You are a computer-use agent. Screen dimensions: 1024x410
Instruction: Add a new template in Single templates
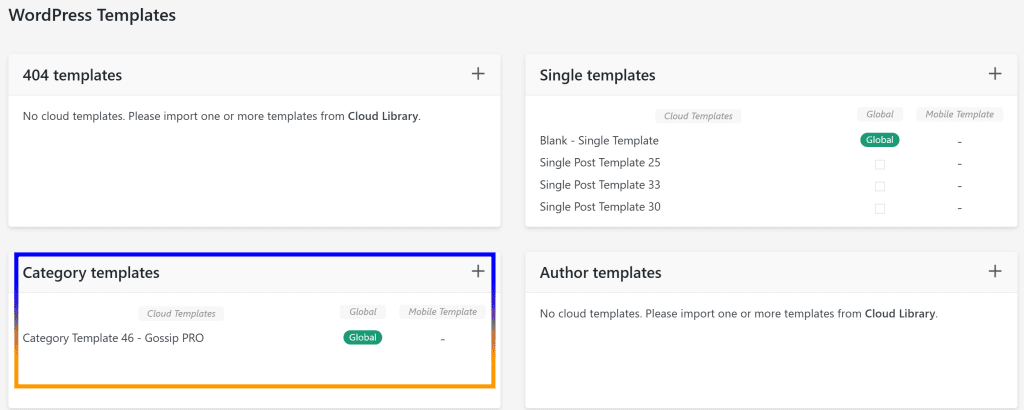[995, 74]
